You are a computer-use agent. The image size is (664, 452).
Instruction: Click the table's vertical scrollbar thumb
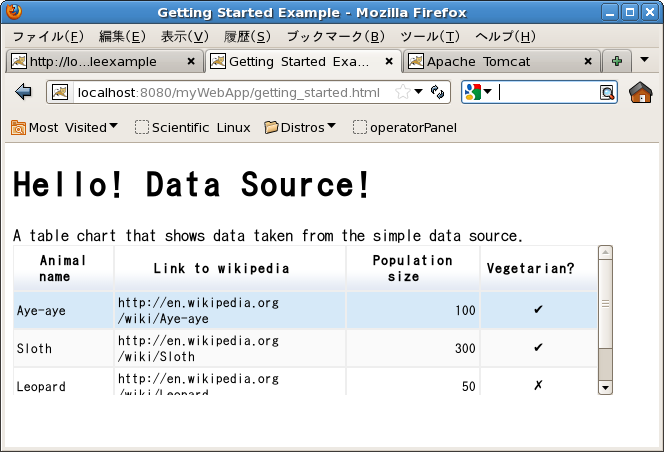click(605, 304)
